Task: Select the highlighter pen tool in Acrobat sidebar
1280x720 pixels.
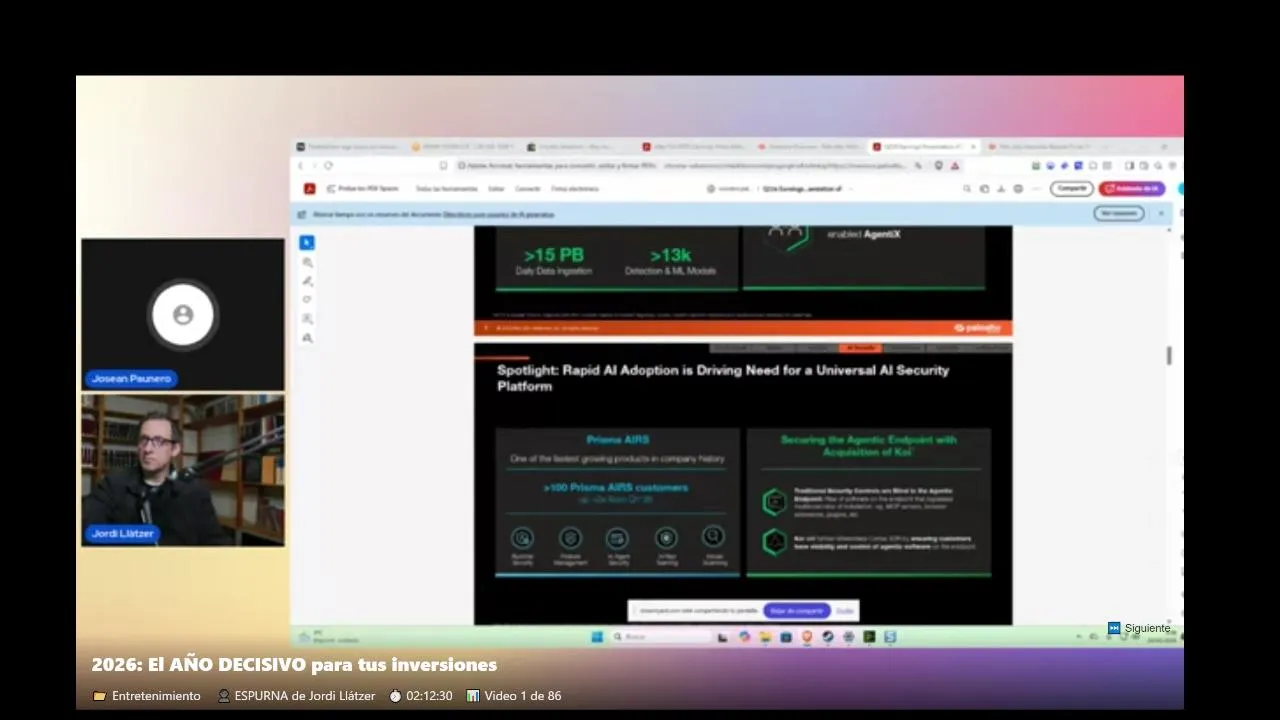Action: [307, 281]
